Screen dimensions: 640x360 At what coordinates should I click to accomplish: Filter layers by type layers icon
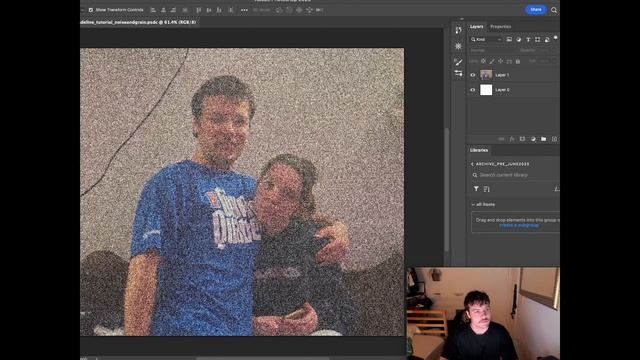tap(528, 39)
